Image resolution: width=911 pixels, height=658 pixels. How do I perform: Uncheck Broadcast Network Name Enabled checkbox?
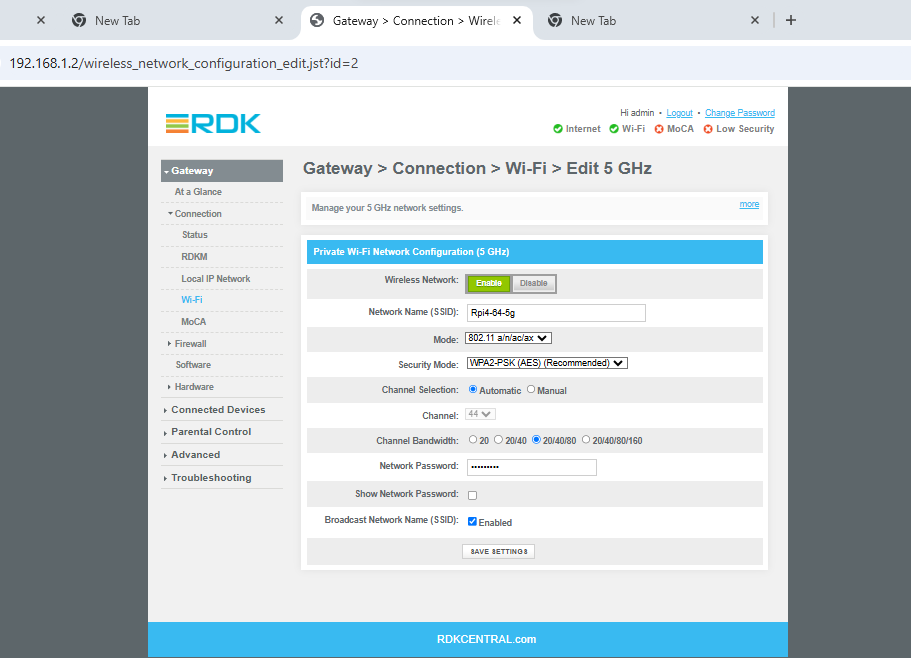coord(472,522)
